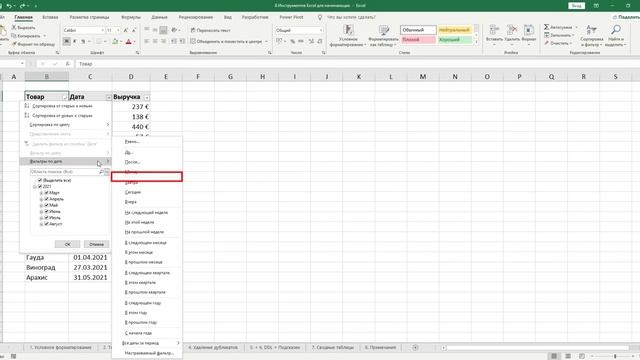Click the Clear (Очистить) eraser icon
Image resolution: width=640 pixels, height=360 pixels.
coord(547,43)
